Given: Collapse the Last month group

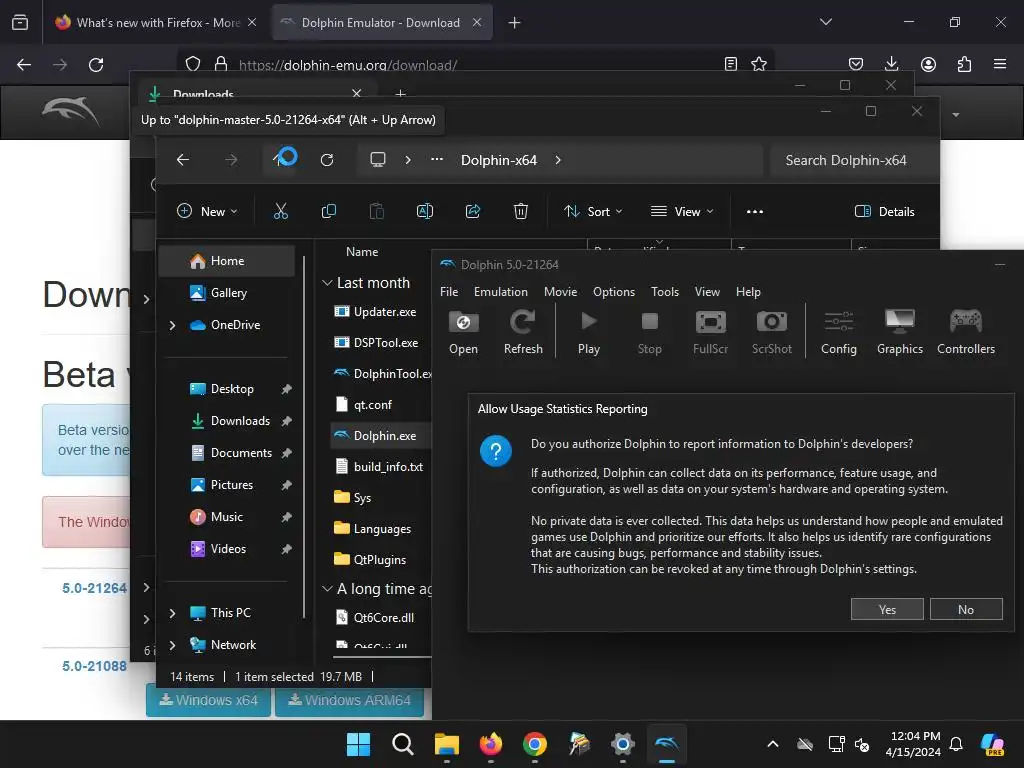Looking at the screenshot, I should click(327, 283).
